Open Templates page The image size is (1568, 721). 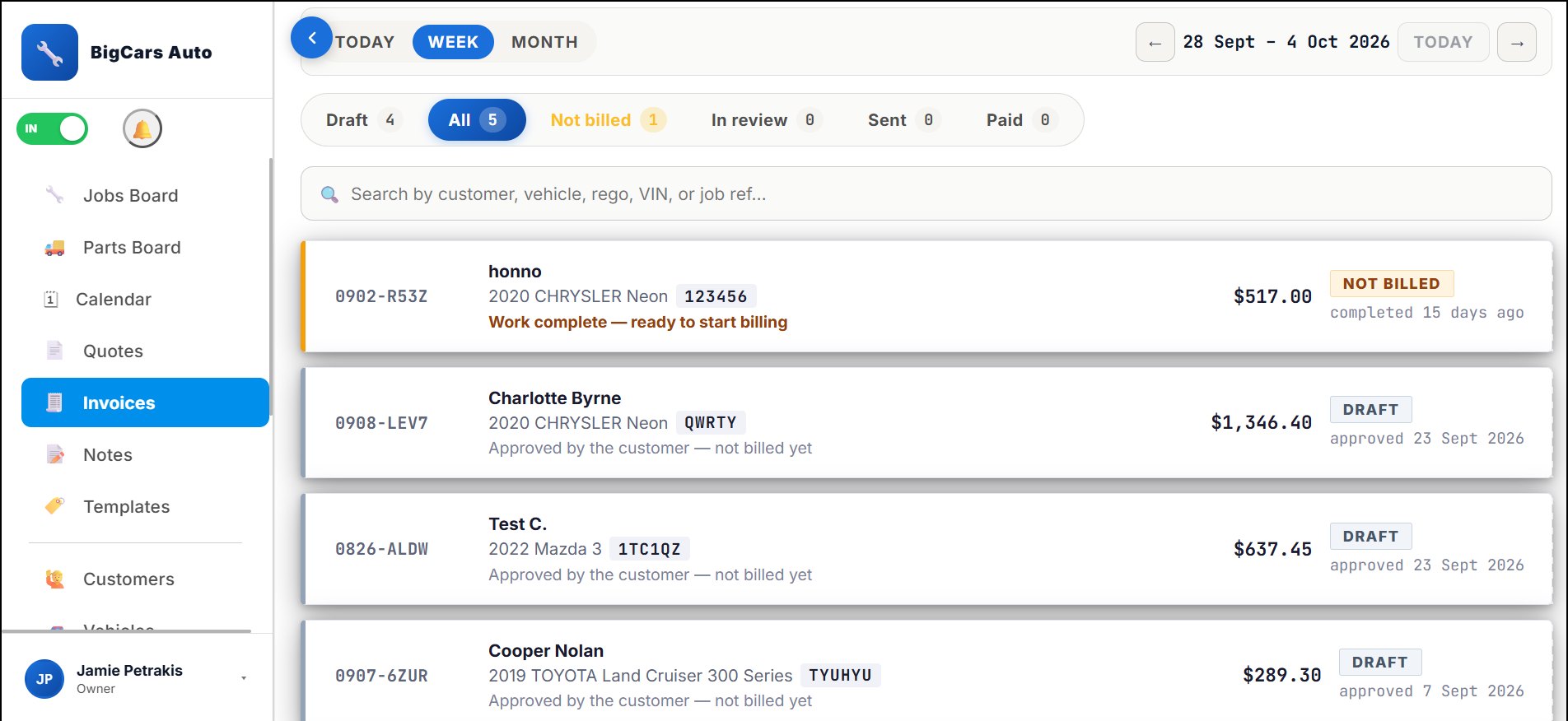click(145, 507)
